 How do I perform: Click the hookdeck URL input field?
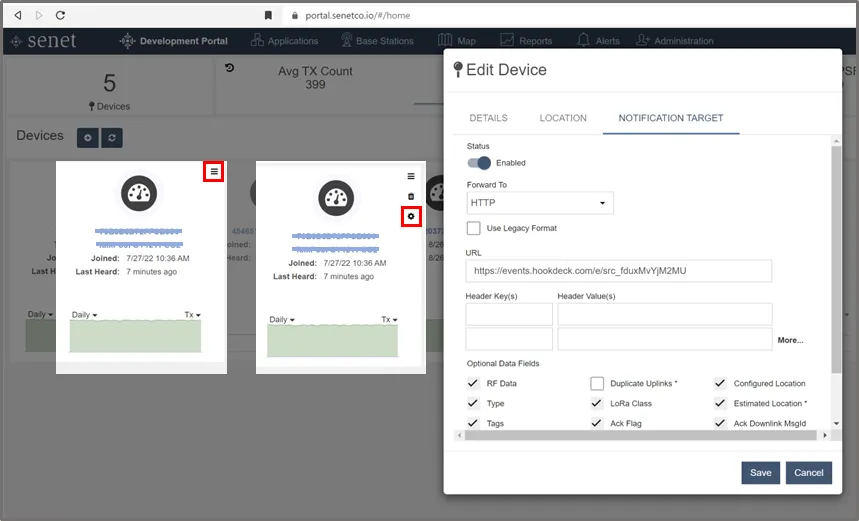coord(619,271)
